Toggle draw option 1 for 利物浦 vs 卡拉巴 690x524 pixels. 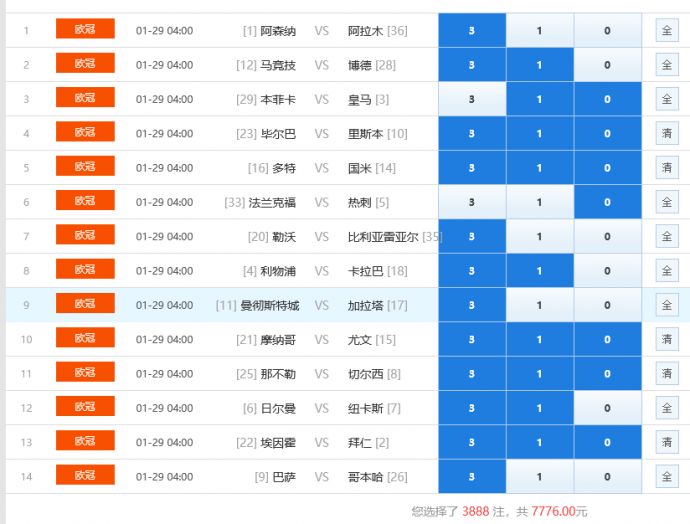tap(539, 271)
